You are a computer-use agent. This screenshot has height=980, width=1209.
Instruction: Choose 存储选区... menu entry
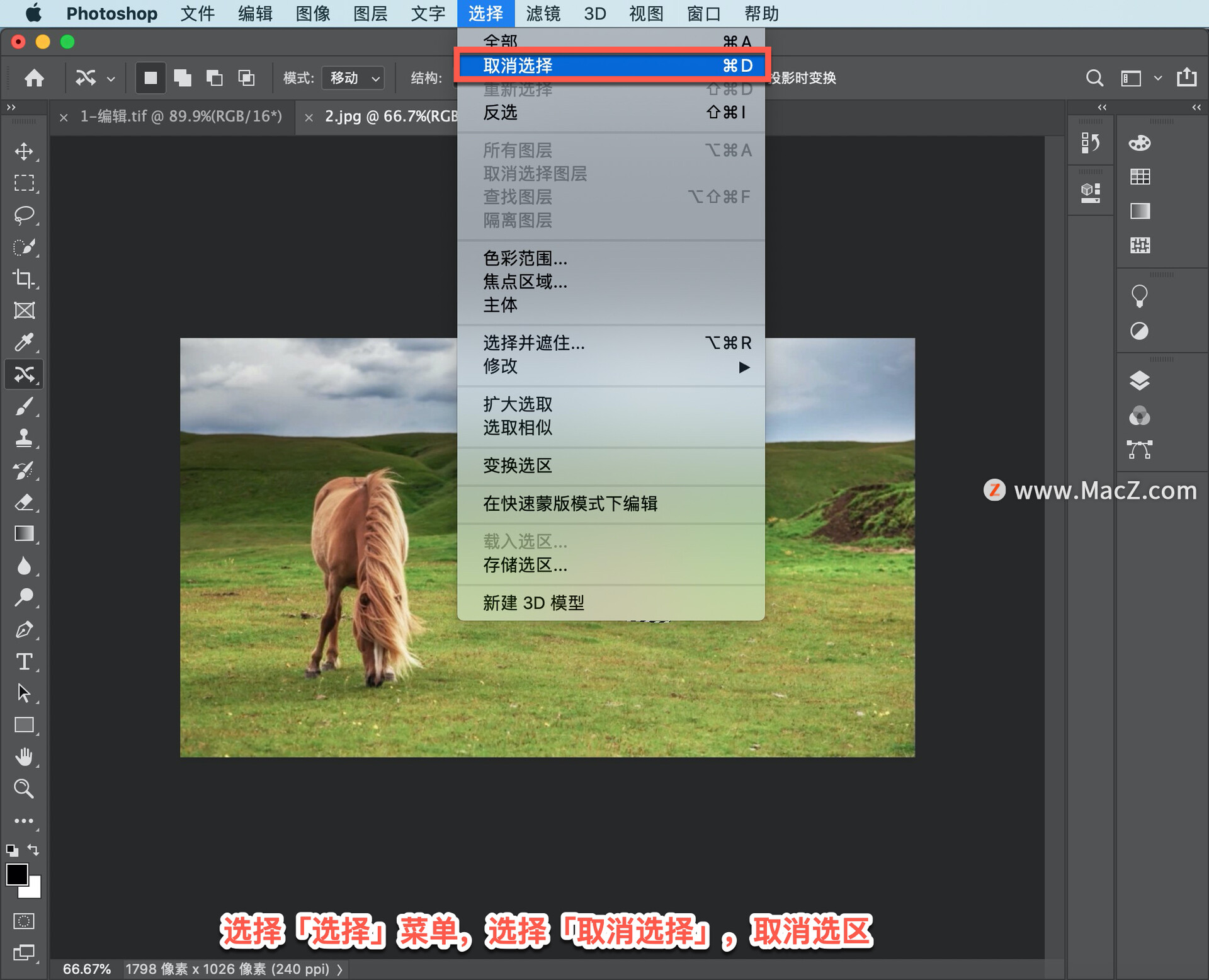click(x=611, y=565)
